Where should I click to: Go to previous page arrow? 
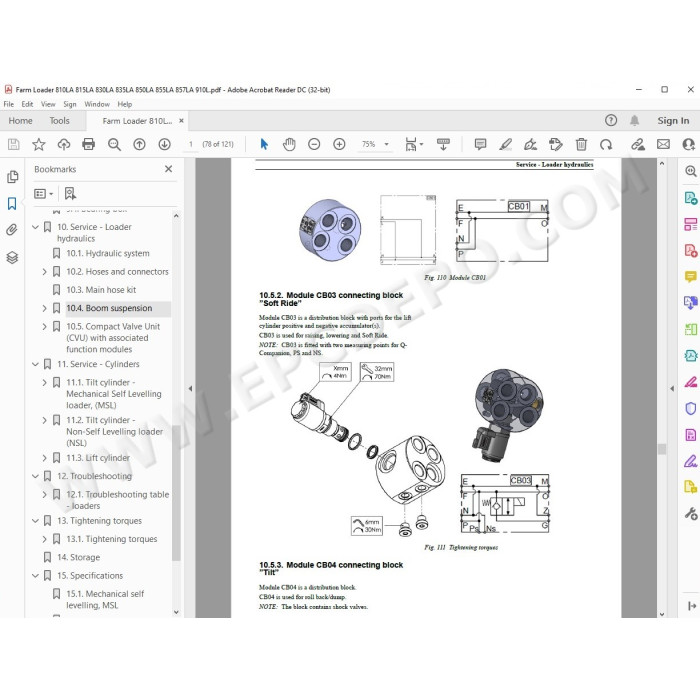pos(139,144)
